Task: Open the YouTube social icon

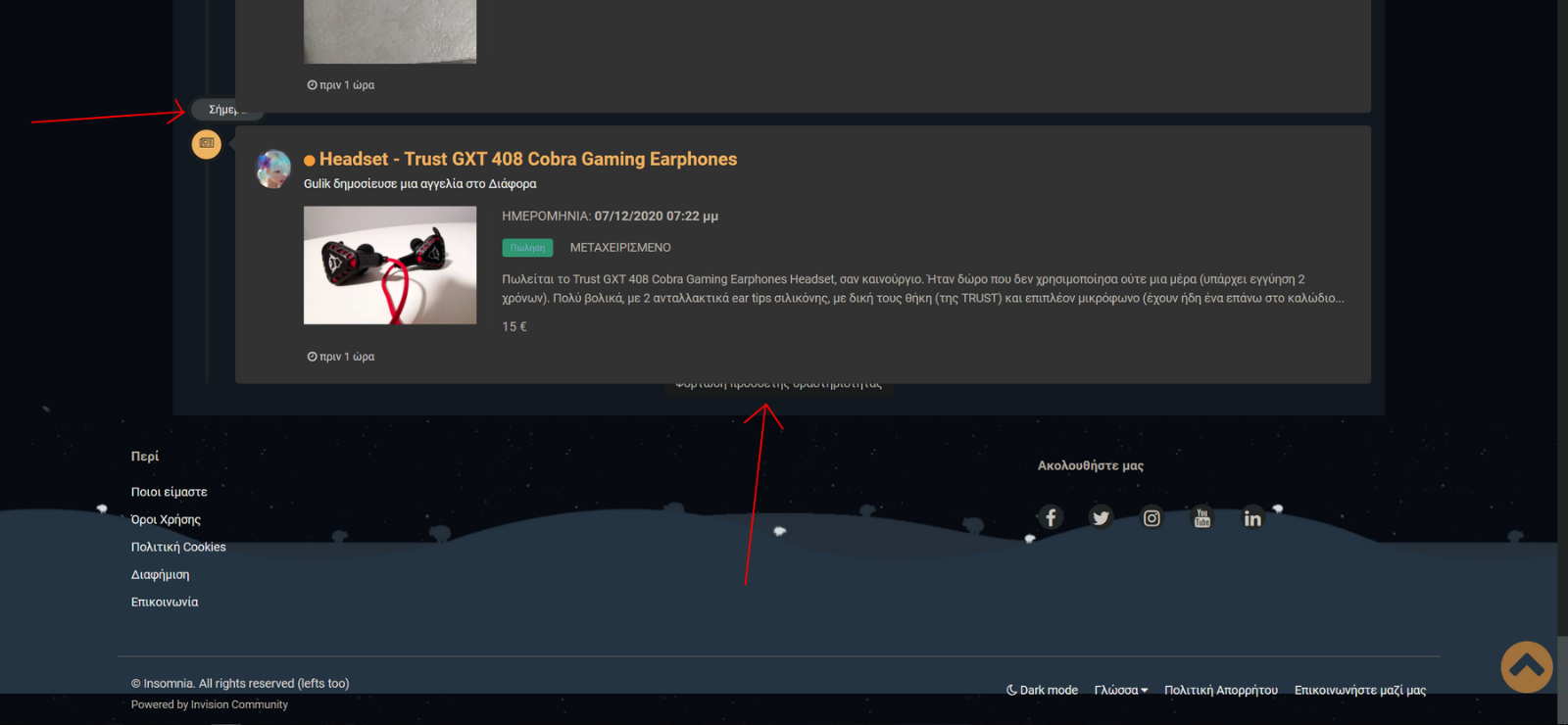Action: [x=1202, y=517]
